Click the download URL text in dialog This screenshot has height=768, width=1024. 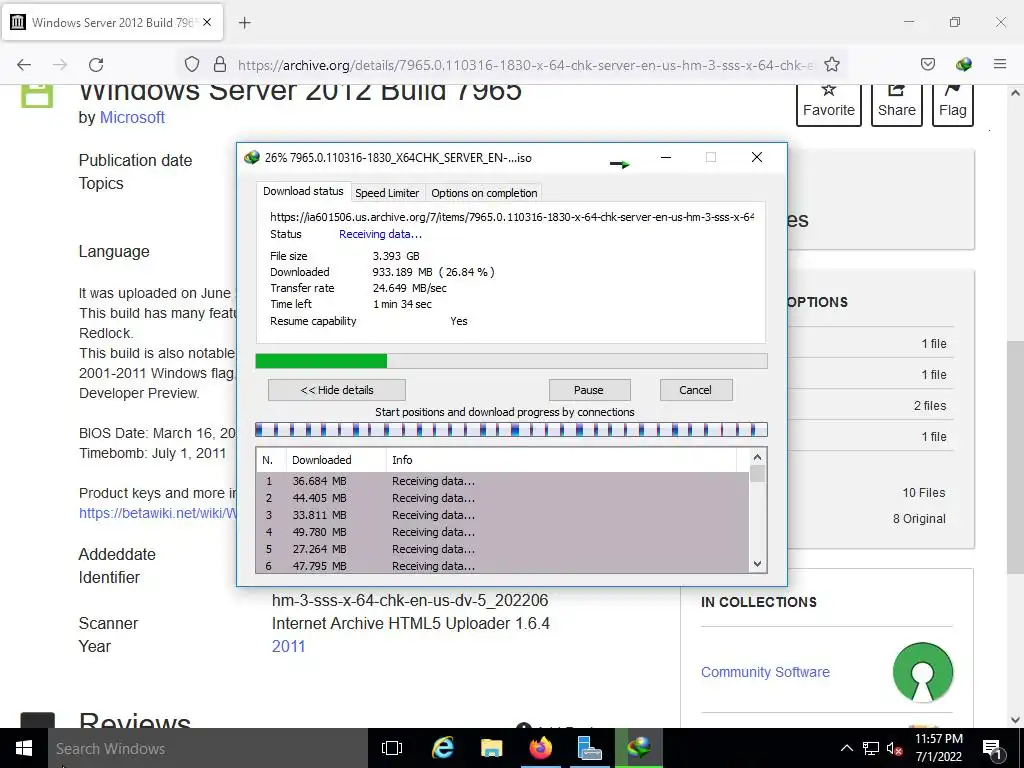tap(512, 217)
